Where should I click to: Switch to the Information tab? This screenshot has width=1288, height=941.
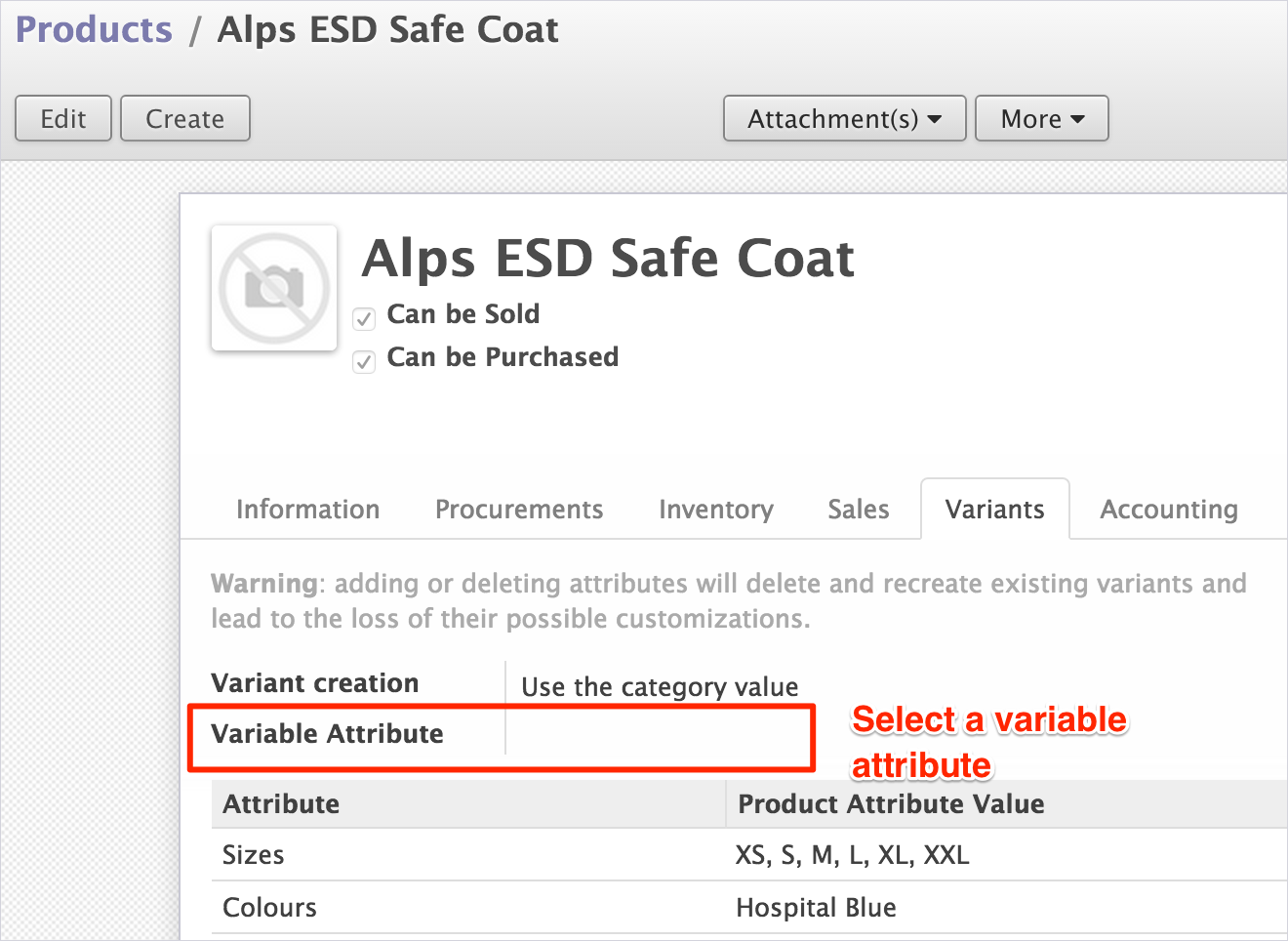(x=307, y=510)
